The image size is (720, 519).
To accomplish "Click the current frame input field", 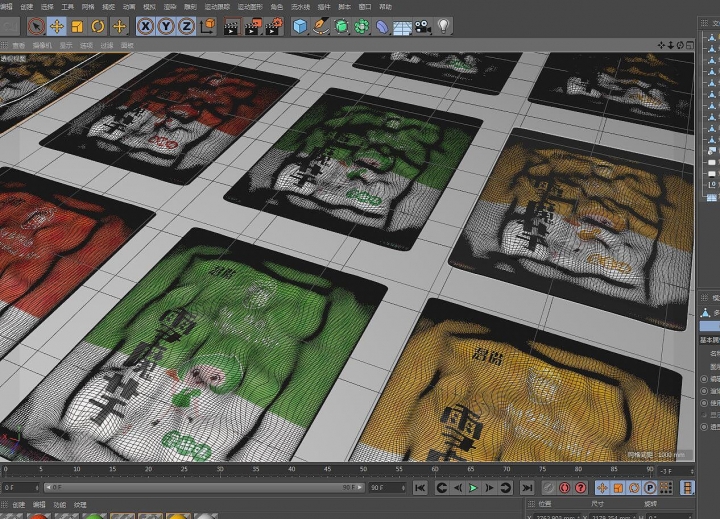I will (20, 488).
